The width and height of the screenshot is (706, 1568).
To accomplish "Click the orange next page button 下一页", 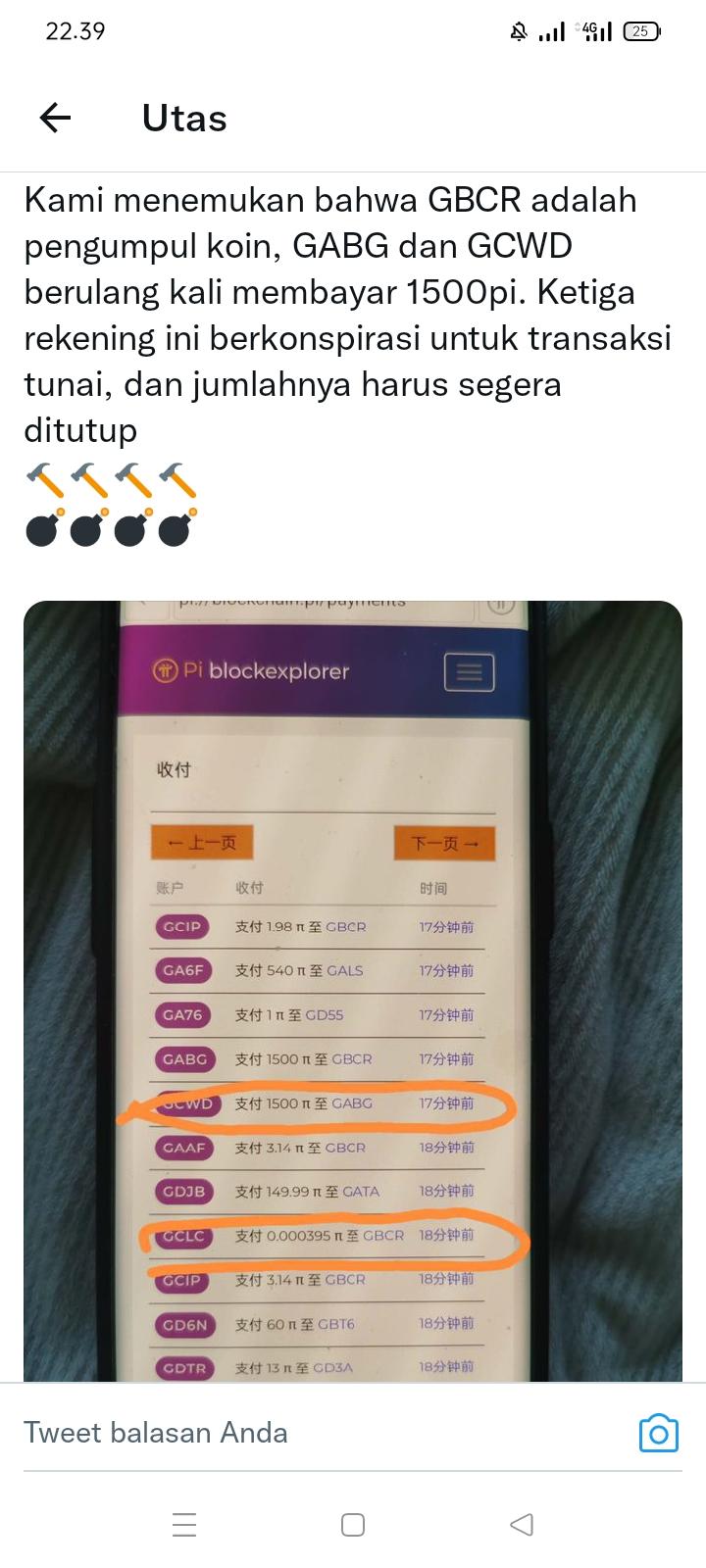I will (x=445, y=843).
